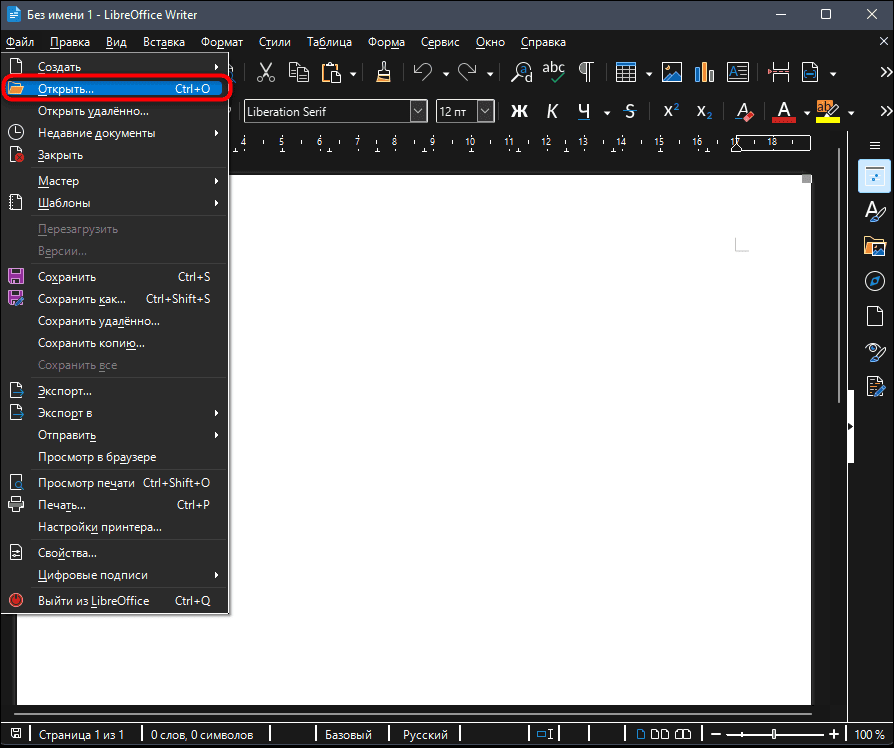Run the spelling check abc icon
Image resolution: width=894 pixels, height=748 pixels.
pyautogui.click(x=553, y=72)
